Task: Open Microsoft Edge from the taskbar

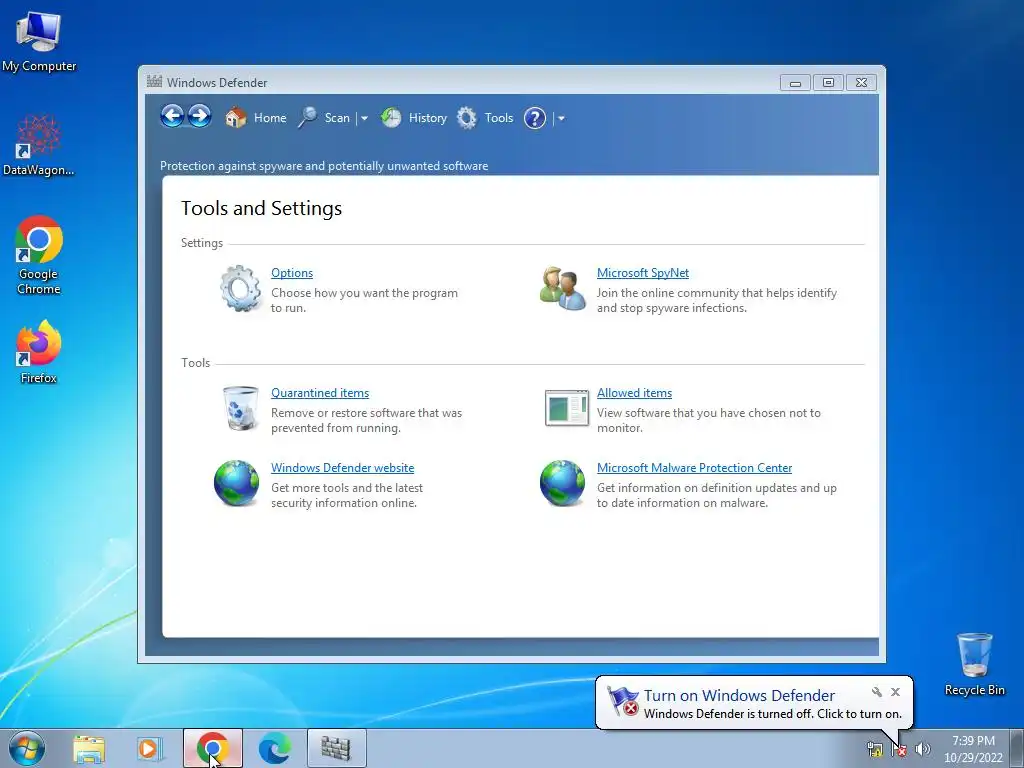Action: [275, 748]
